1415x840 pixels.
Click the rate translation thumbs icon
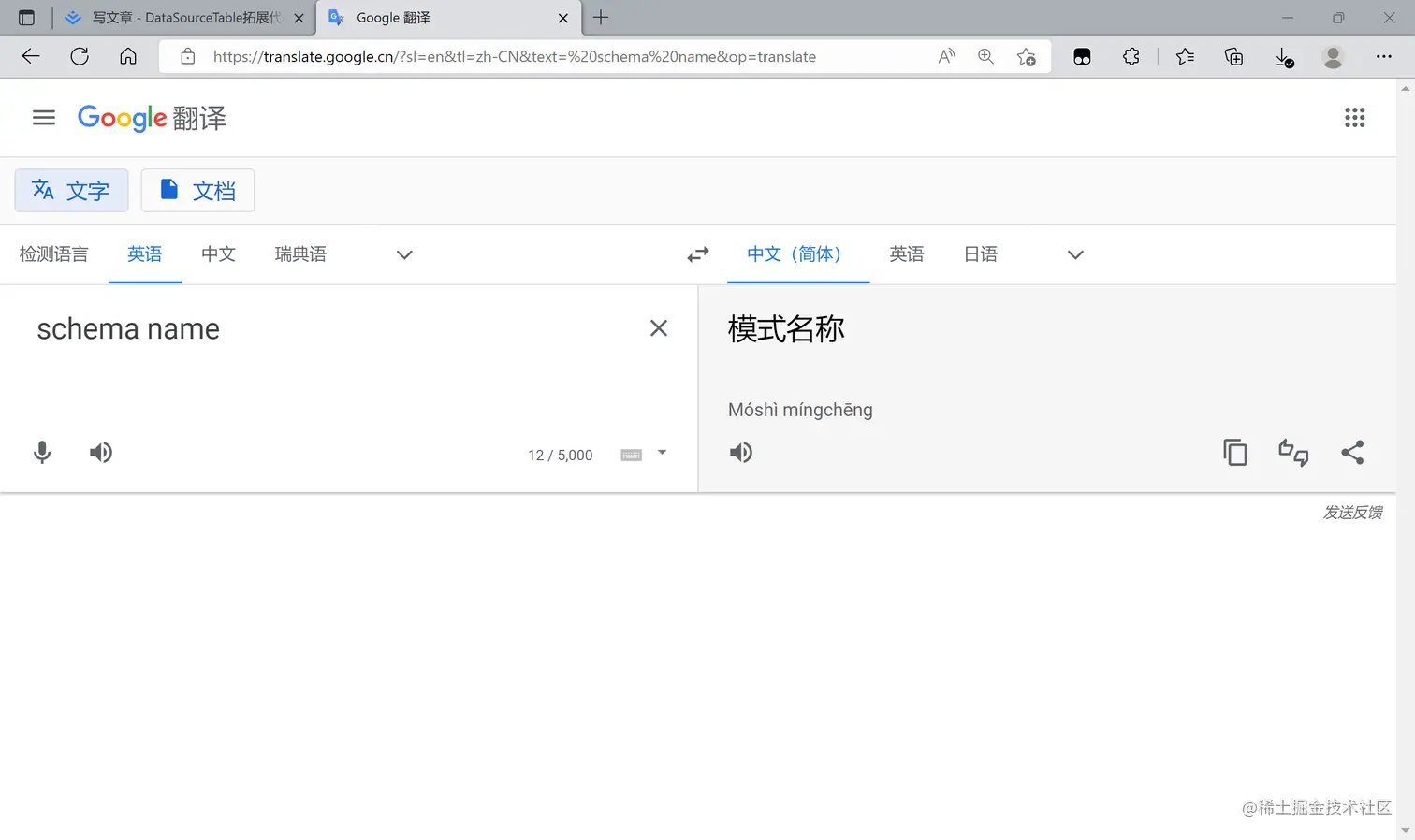click(x=1293, y=453)
